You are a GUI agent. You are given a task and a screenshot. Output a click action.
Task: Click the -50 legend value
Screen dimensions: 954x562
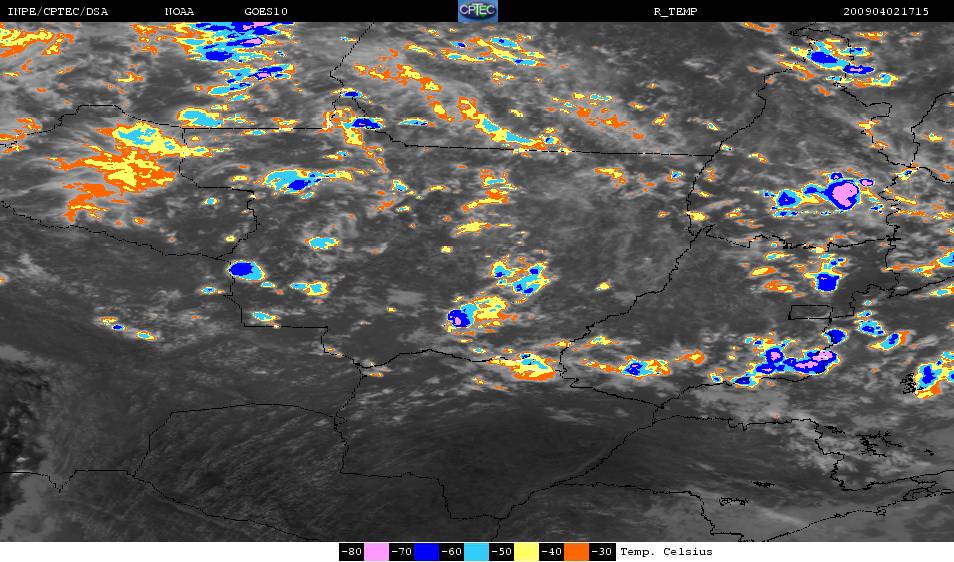tap(501, 552)
